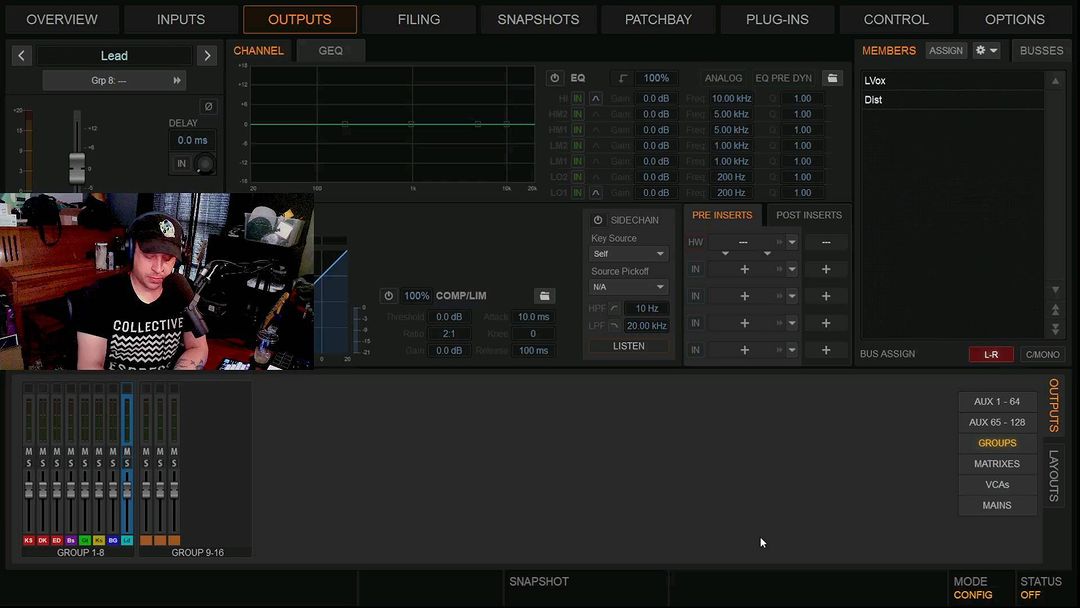
Task: Go to the next channel with right arrow
Action: [x=207, y=56]
